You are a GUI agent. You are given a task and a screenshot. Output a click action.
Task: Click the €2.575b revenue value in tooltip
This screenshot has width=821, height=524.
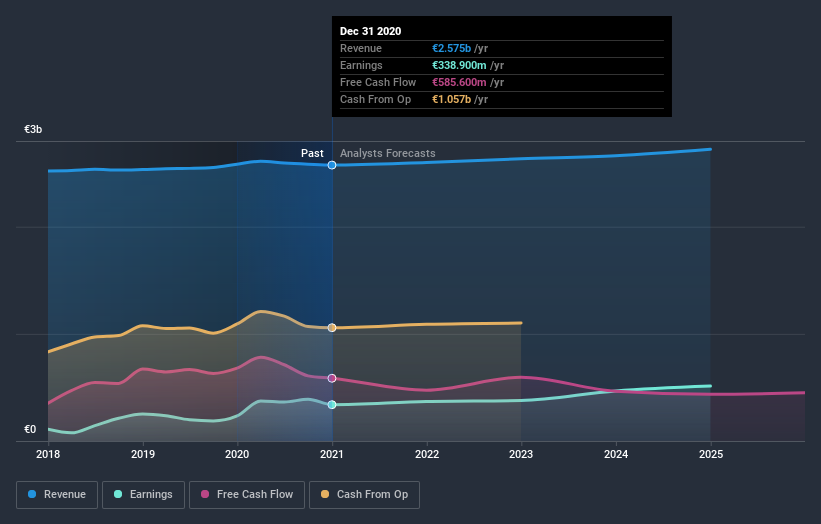(451, 48)
